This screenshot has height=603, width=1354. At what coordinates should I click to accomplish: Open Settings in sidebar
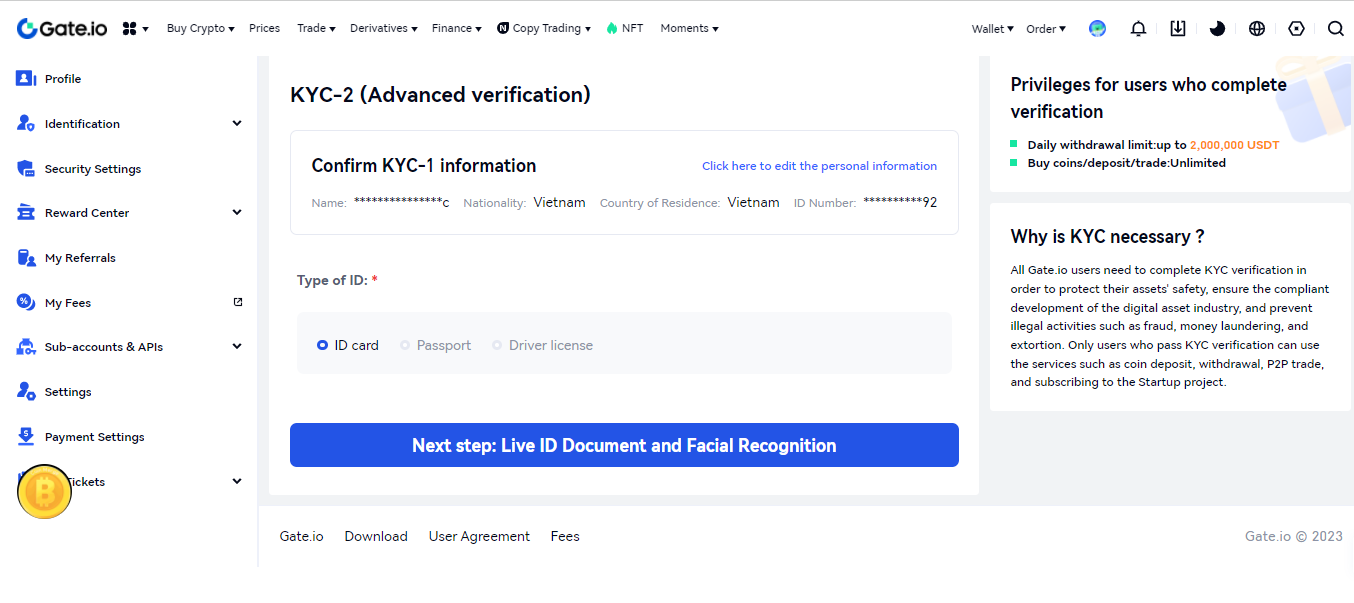click(68, 392)
